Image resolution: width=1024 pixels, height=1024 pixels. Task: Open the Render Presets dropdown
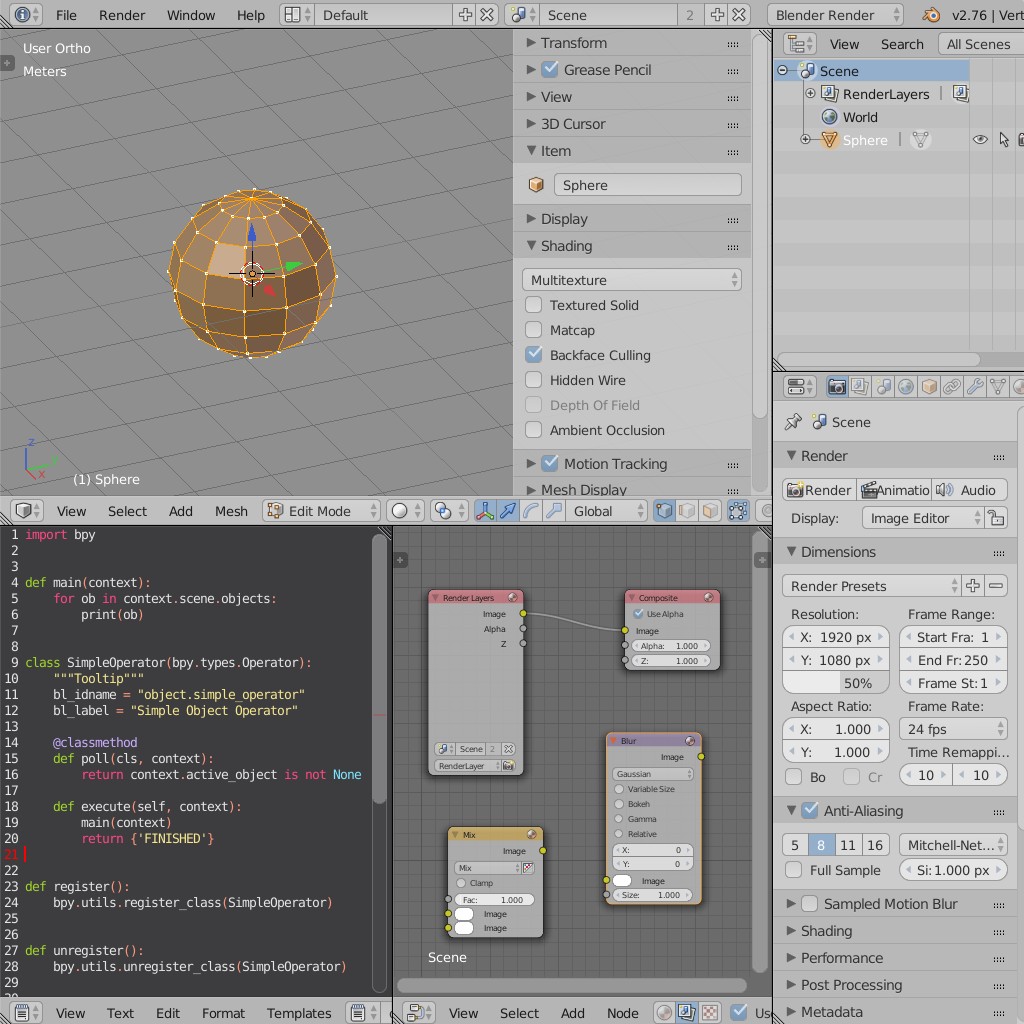[868, 585]
